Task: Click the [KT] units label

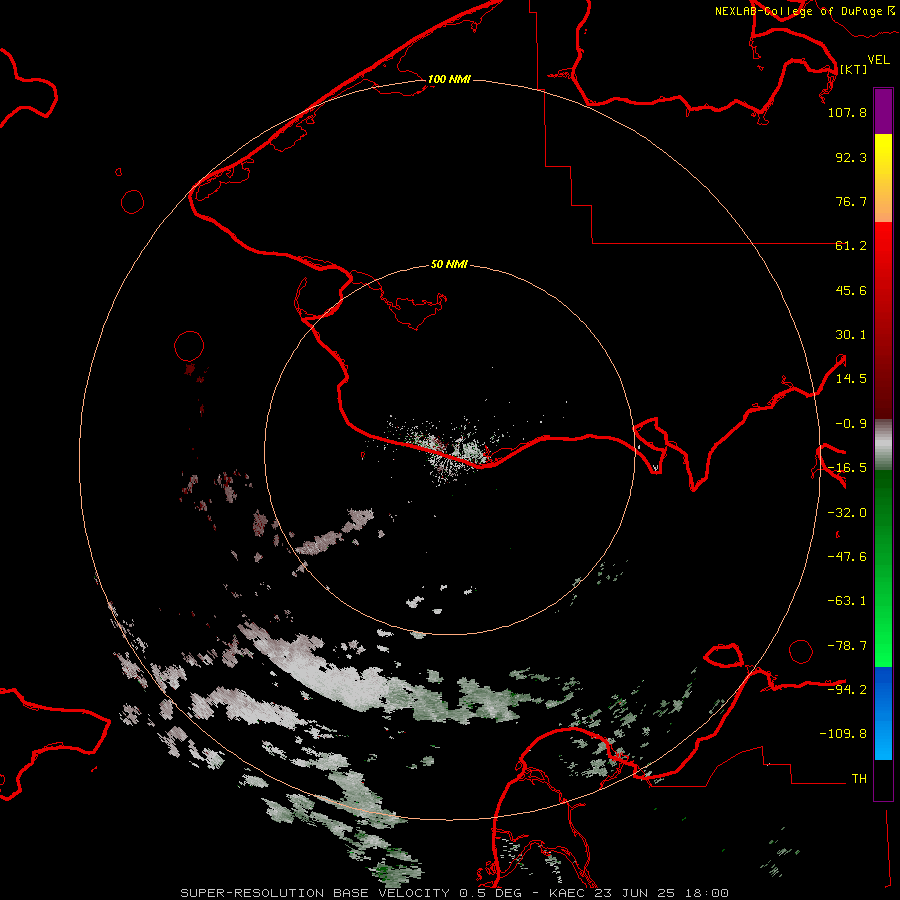Action: point(853,69)
